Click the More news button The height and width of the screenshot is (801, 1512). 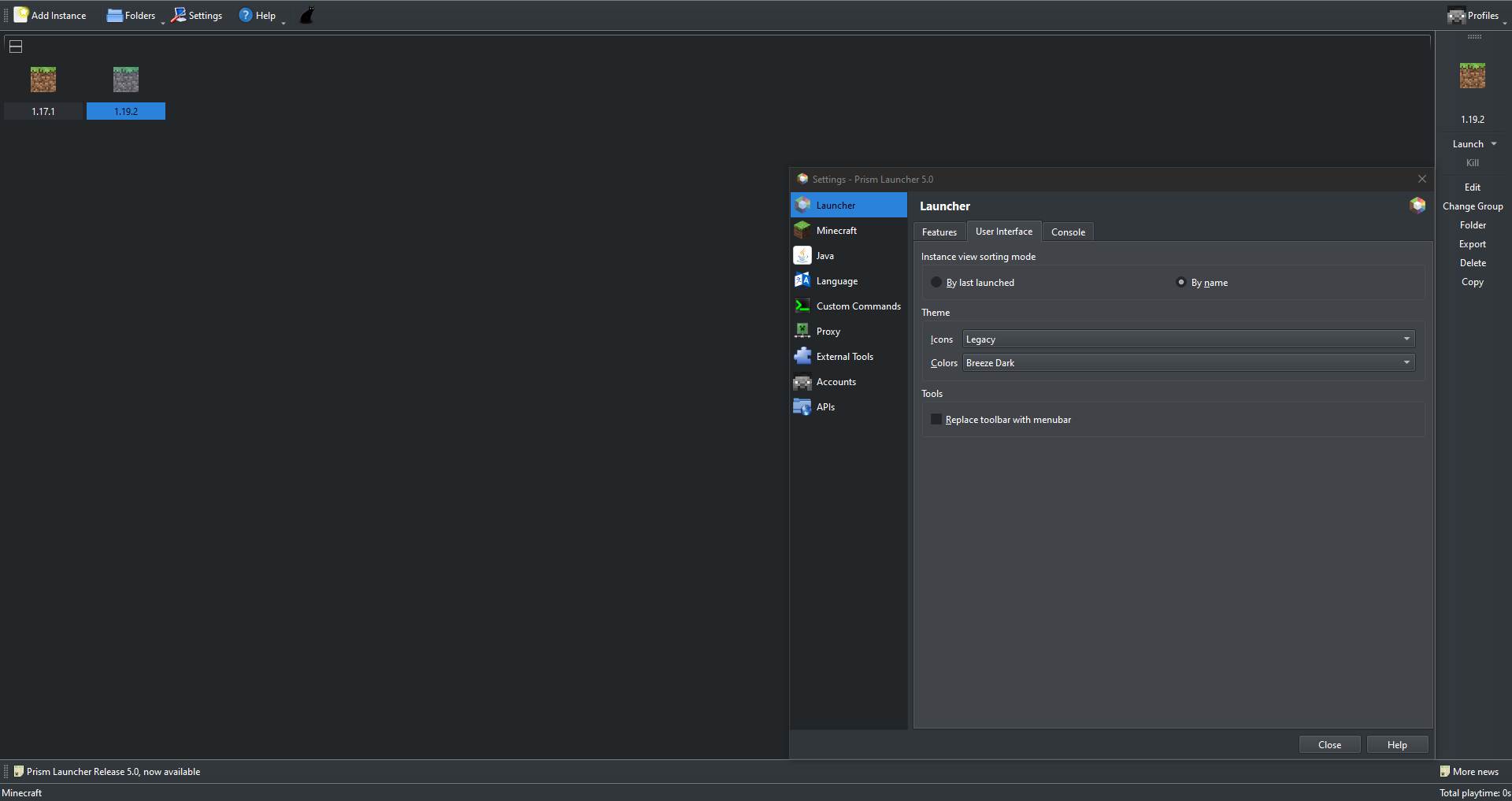tap(1469, 772)
